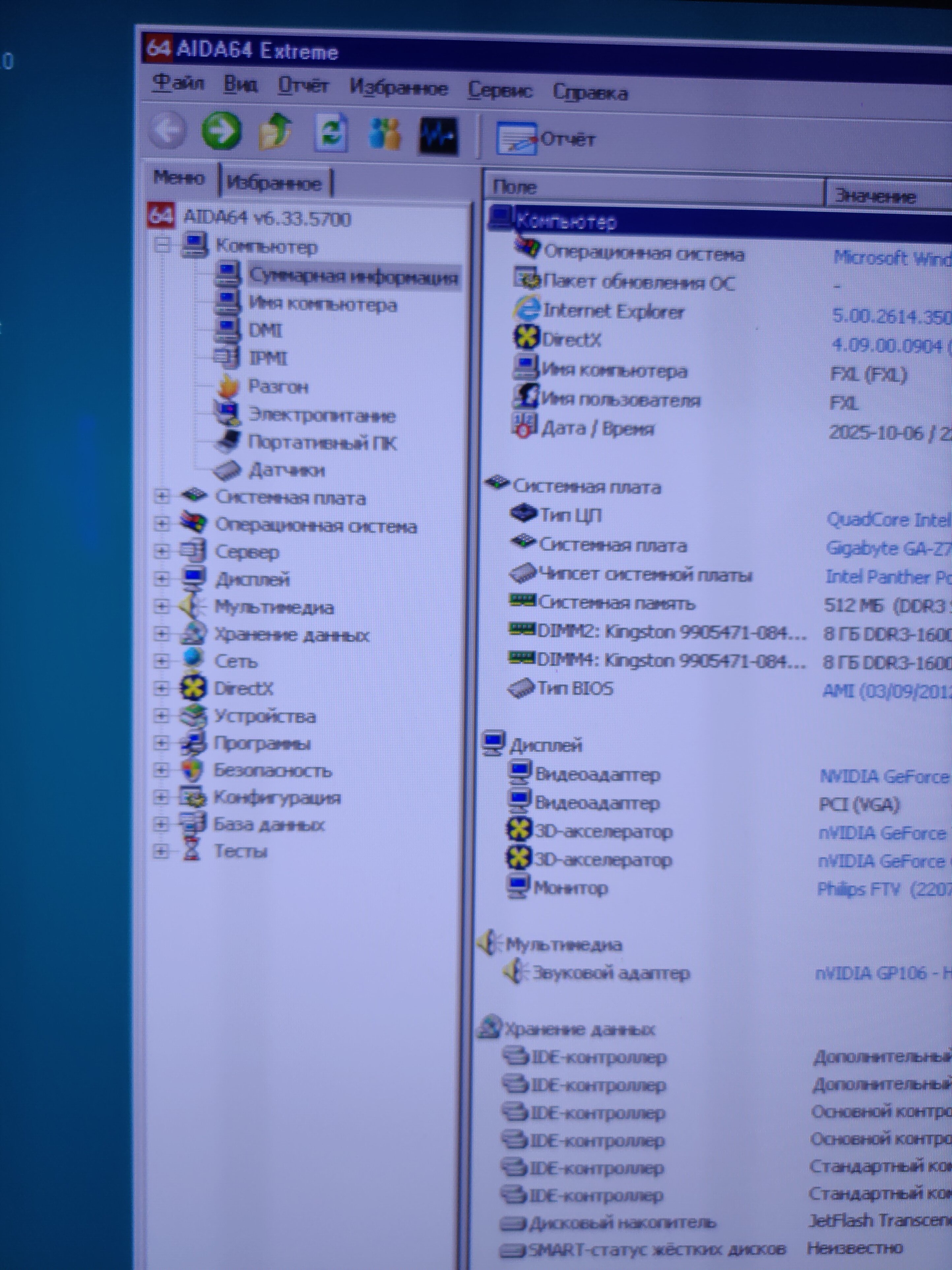Image resolution: width=952 pixels, height=1270 pixels.
Task: Open the Файл menu
Action: [x=178, y=84]
